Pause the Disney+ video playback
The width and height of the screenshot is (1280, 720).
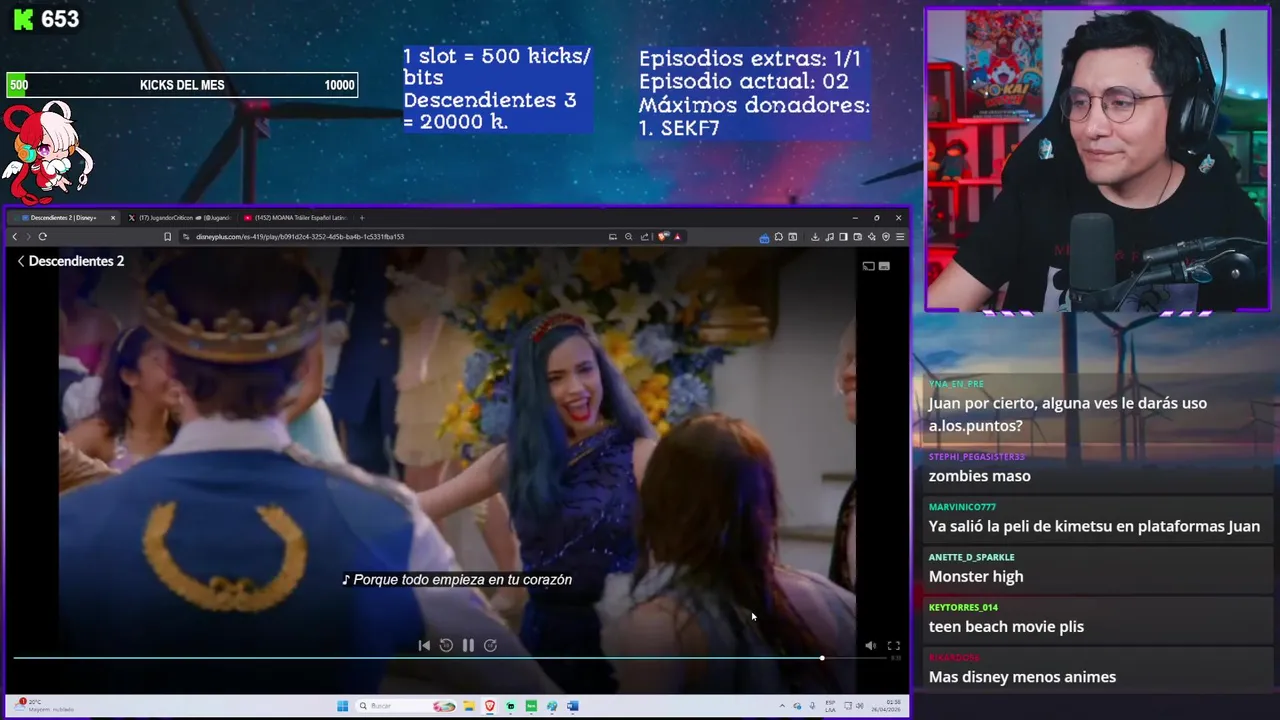tap(468, 646)
